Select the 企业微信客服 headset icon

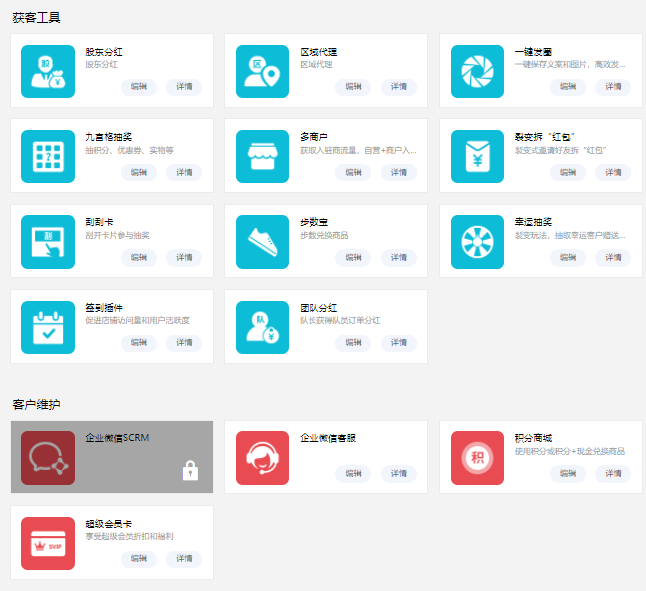click(x=262, y=458)
